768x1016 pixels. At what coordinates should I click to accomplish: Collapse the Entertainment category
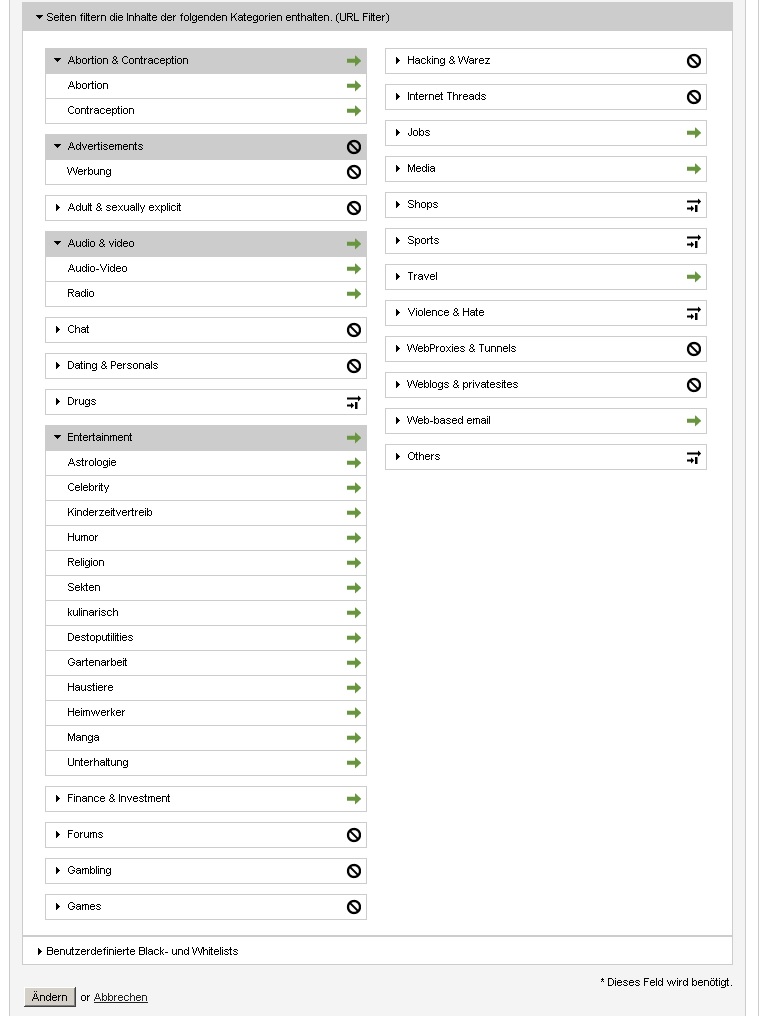point(58,438)
